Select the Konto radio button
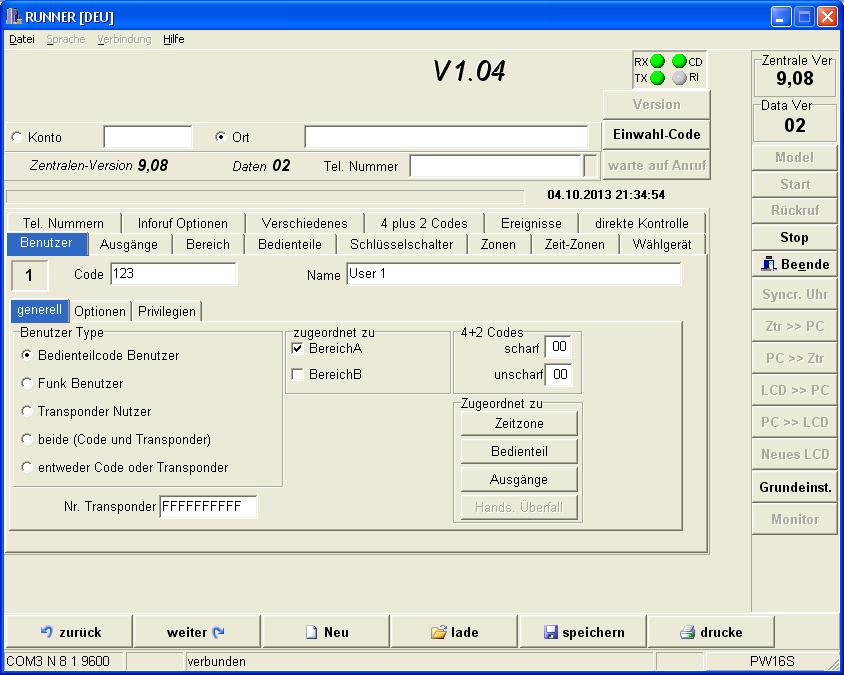 (x=17, y=138)
